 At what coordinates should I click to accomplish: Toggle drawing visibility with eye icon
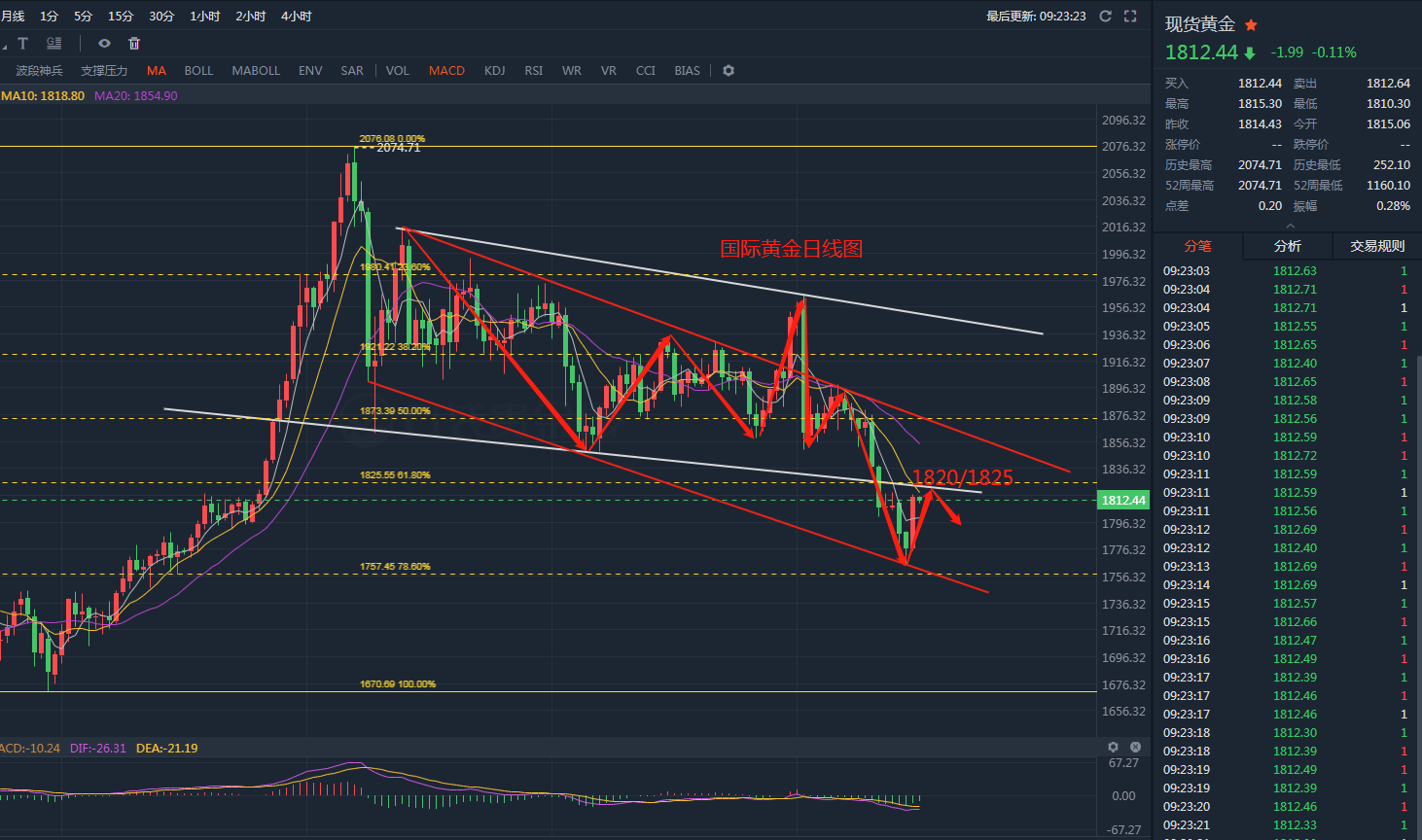[104, 44]
